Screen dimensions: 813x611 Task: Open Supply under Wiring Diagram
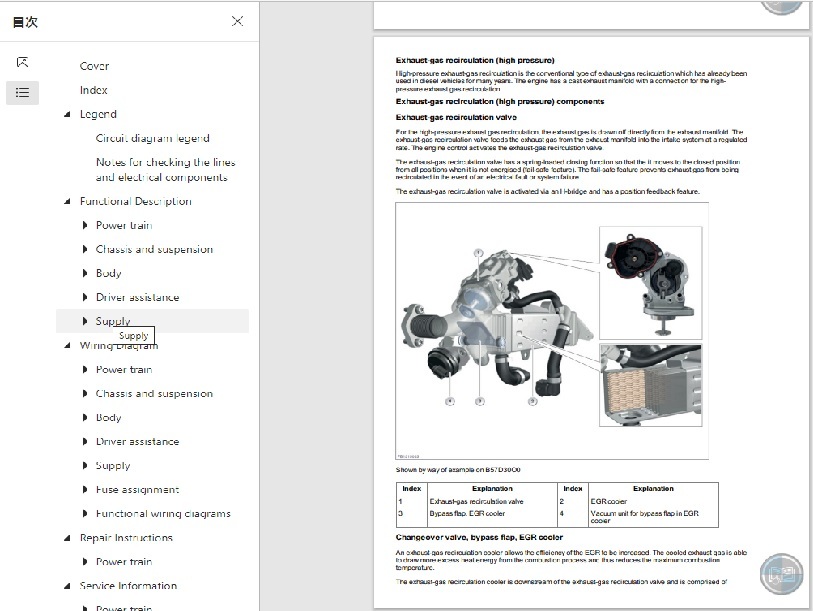coord(113,466)
